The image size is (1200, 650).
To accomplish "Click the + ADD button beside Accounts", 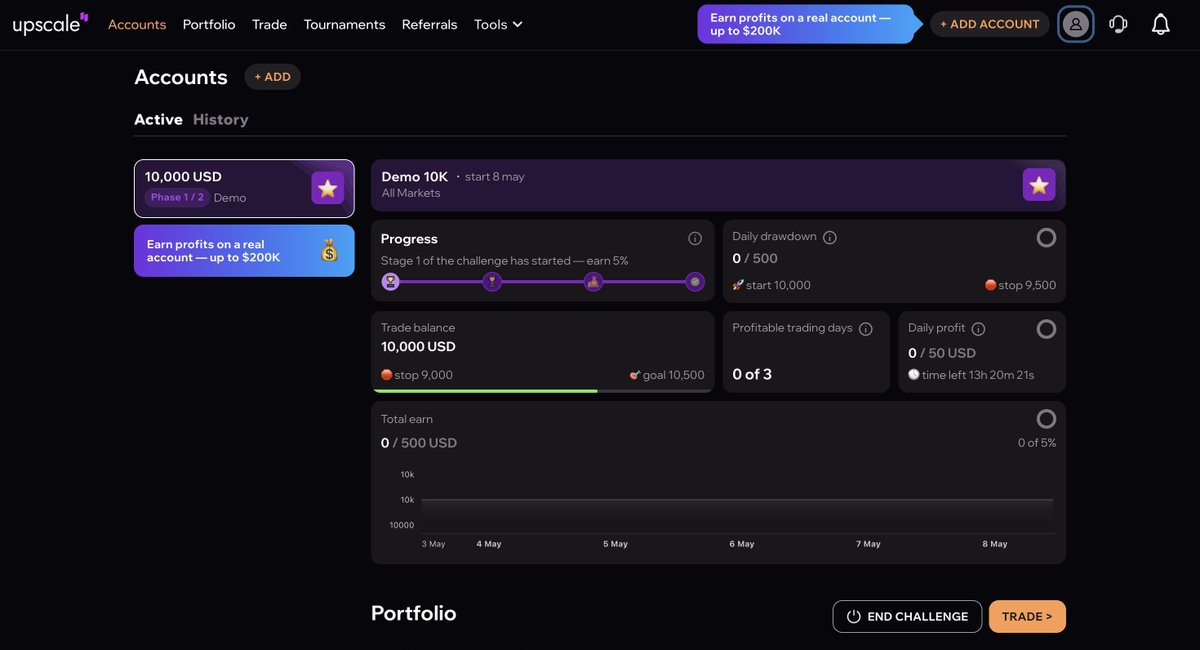I will click(272, 77).
